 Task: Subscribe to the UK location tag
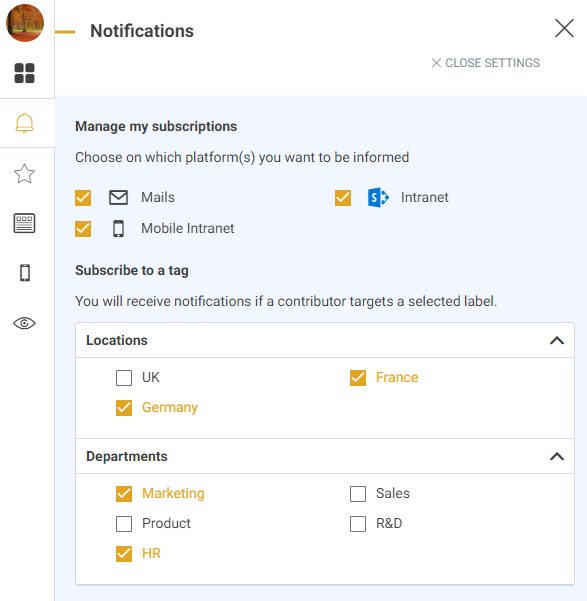(x=124, y=378)
